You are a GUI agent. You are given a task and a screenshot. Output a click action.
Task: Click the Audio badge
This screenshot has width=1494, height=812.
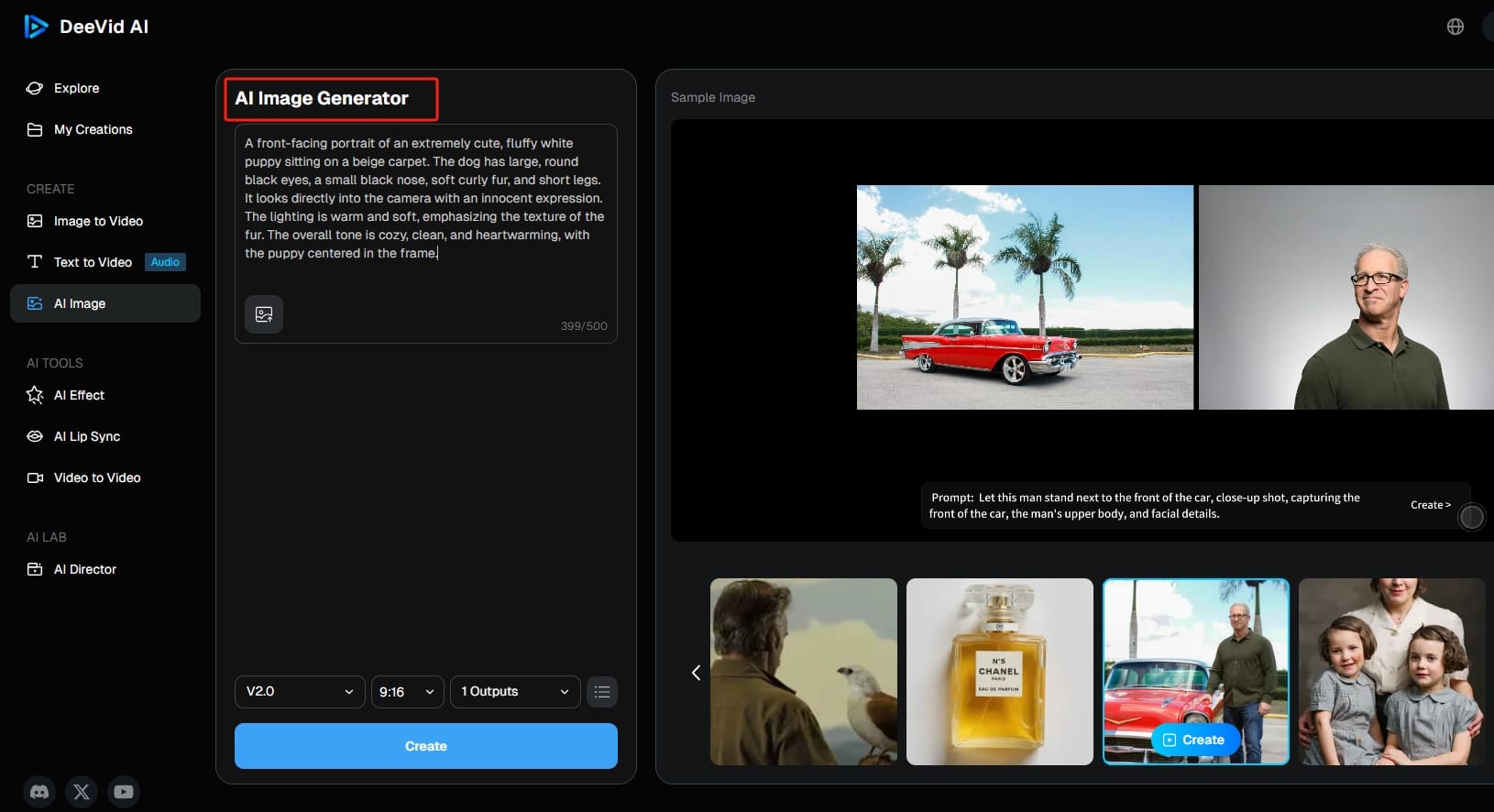coord(165,262)
